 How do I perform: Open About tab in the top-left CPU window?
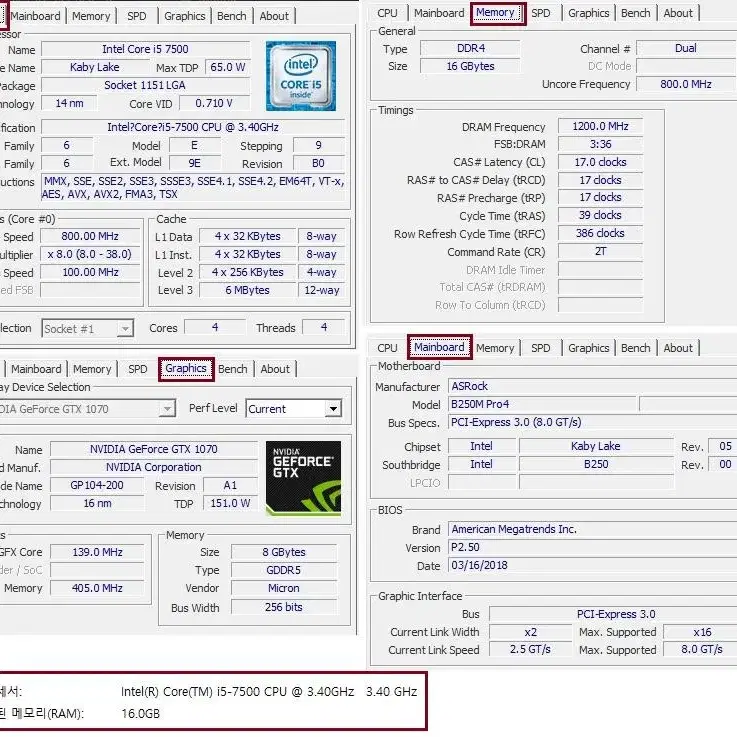tap(274, 16)
